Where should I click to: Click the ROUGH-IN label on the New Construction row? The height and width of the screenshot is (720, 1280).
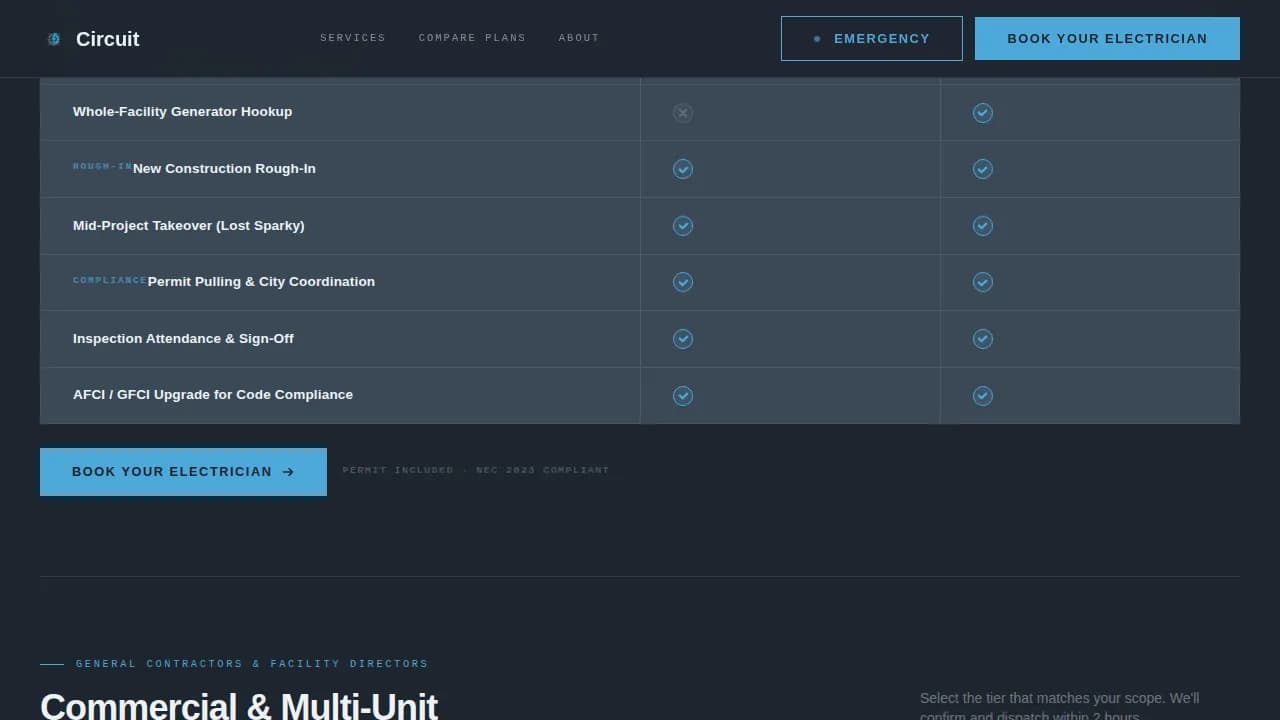(x=100, y=167)
